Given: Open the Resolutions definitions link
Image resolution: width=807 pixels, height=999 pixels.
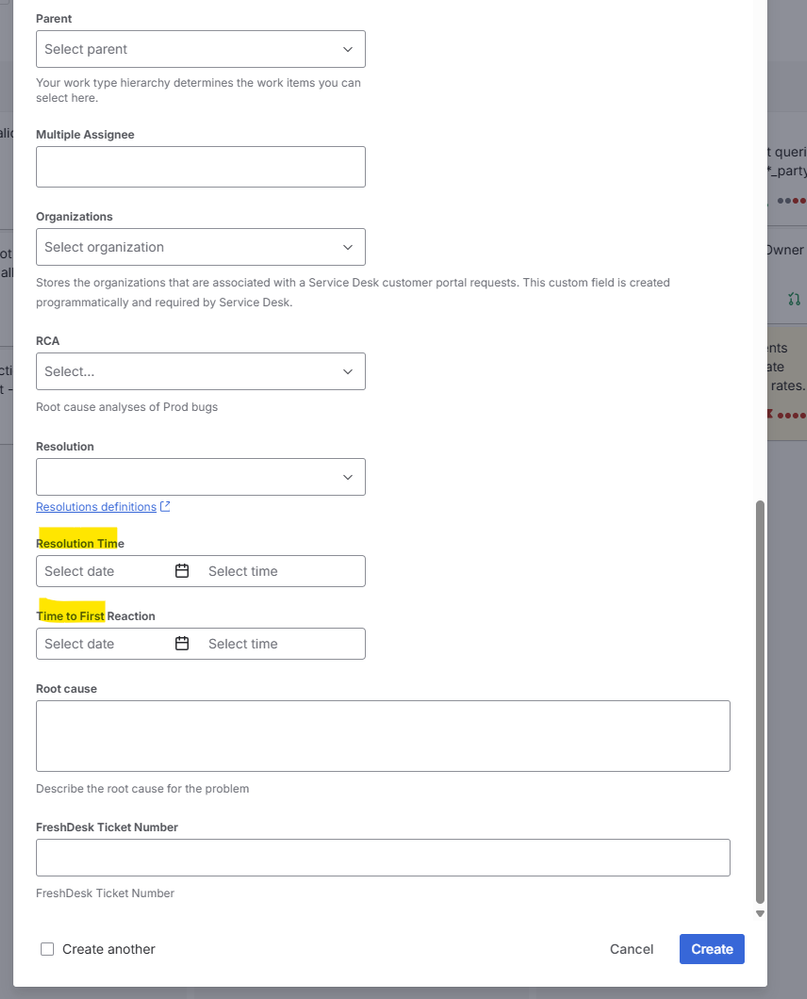Looking at the screenshot, I should pyautogui.click(x=96, y=507).
